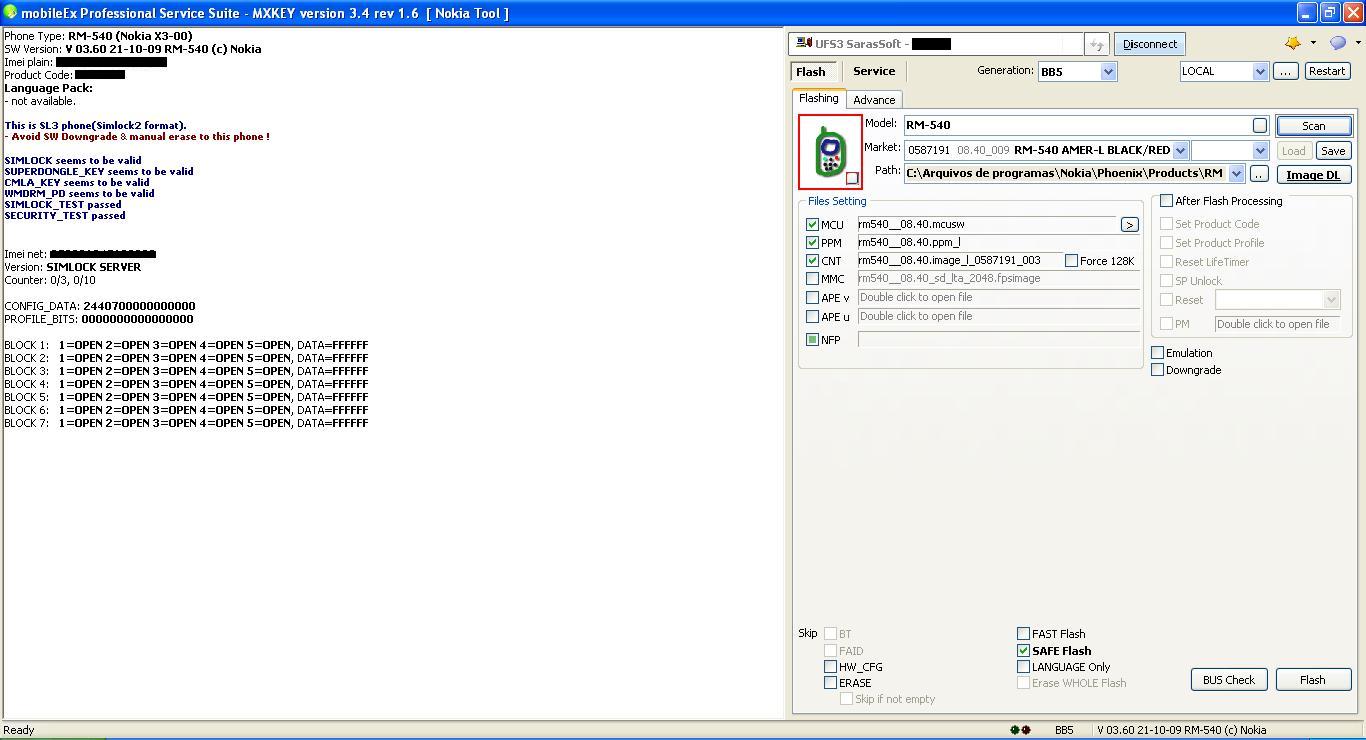
Task: Click the Disconnect button
Action: [x=1149, y=44]
